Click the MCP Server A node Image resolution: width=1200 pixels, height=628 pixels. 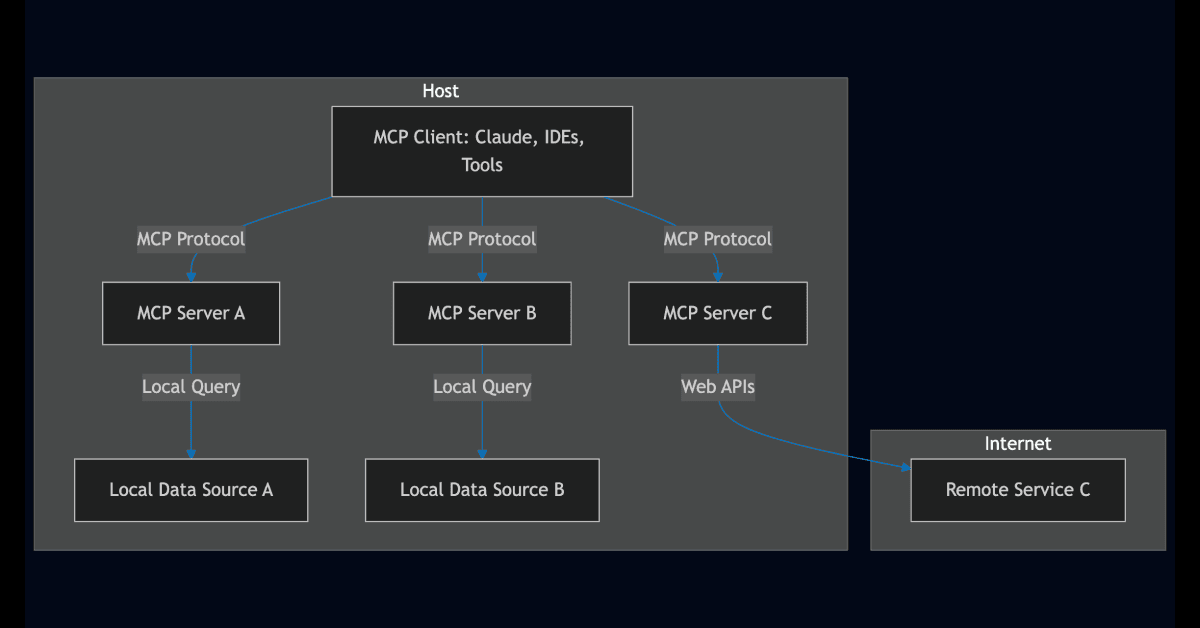(191, 313)
